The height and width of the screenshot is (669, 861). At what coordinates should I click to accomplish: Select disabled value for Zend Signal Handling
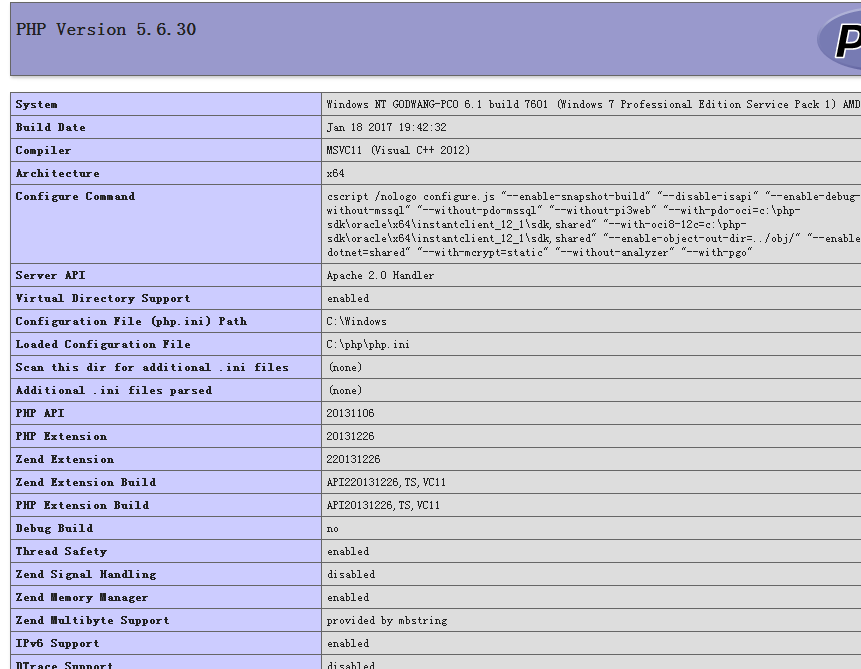coord(351,575)
